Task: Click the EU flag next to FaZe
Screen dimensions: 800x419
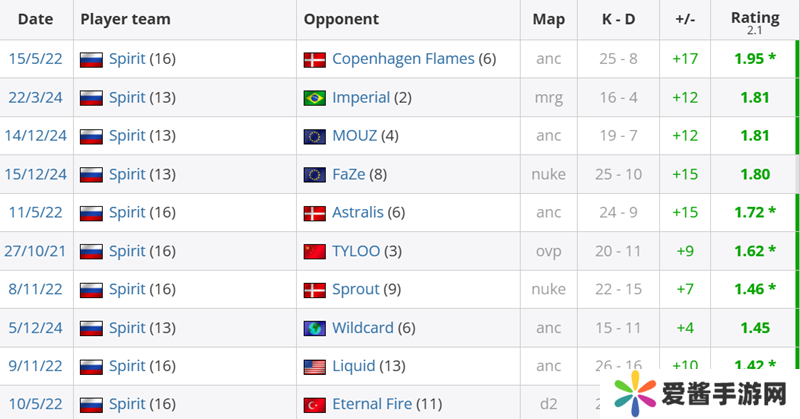Action: 315,175
